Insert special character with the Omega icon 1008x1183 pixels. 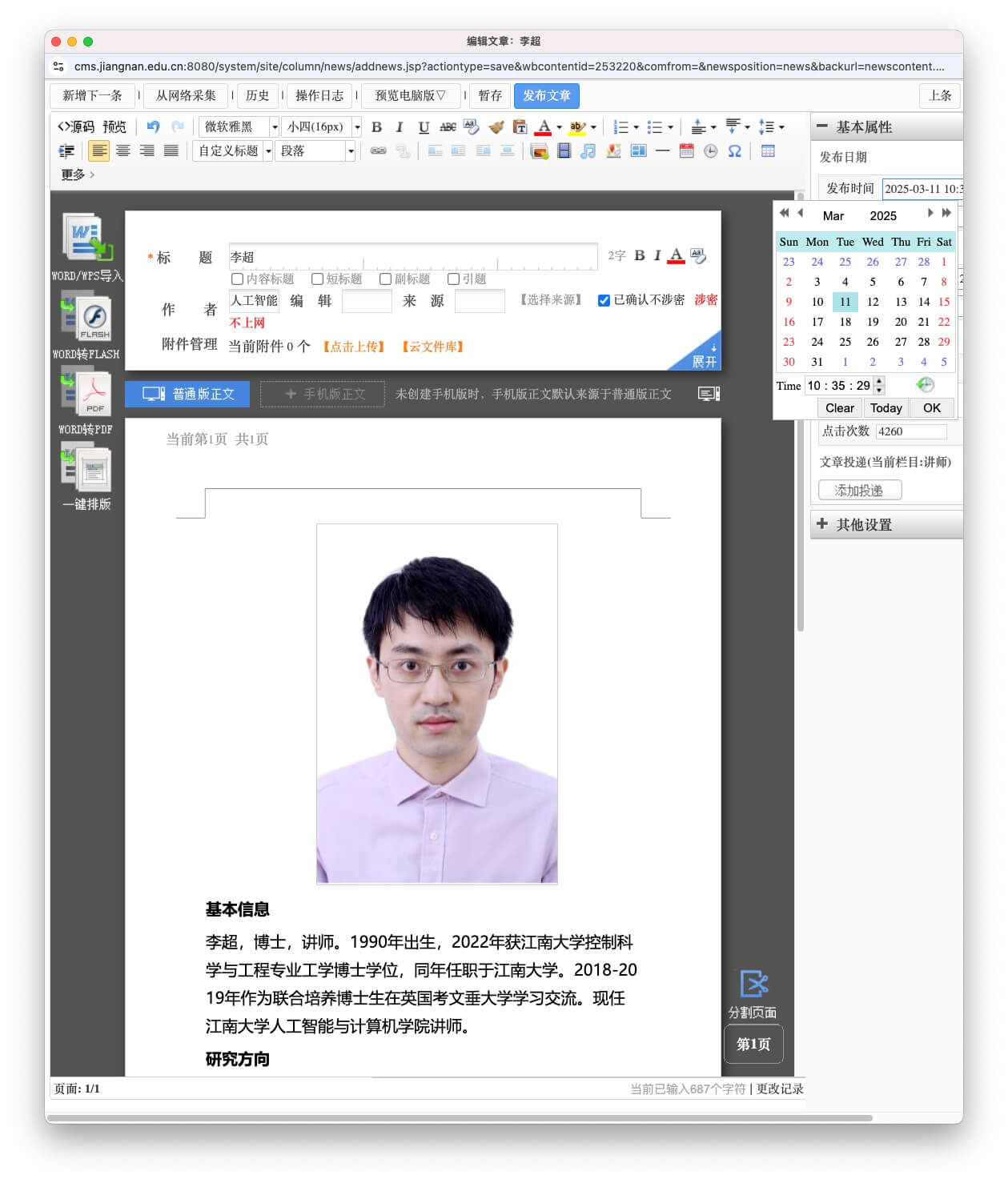(x=734, y=151)
